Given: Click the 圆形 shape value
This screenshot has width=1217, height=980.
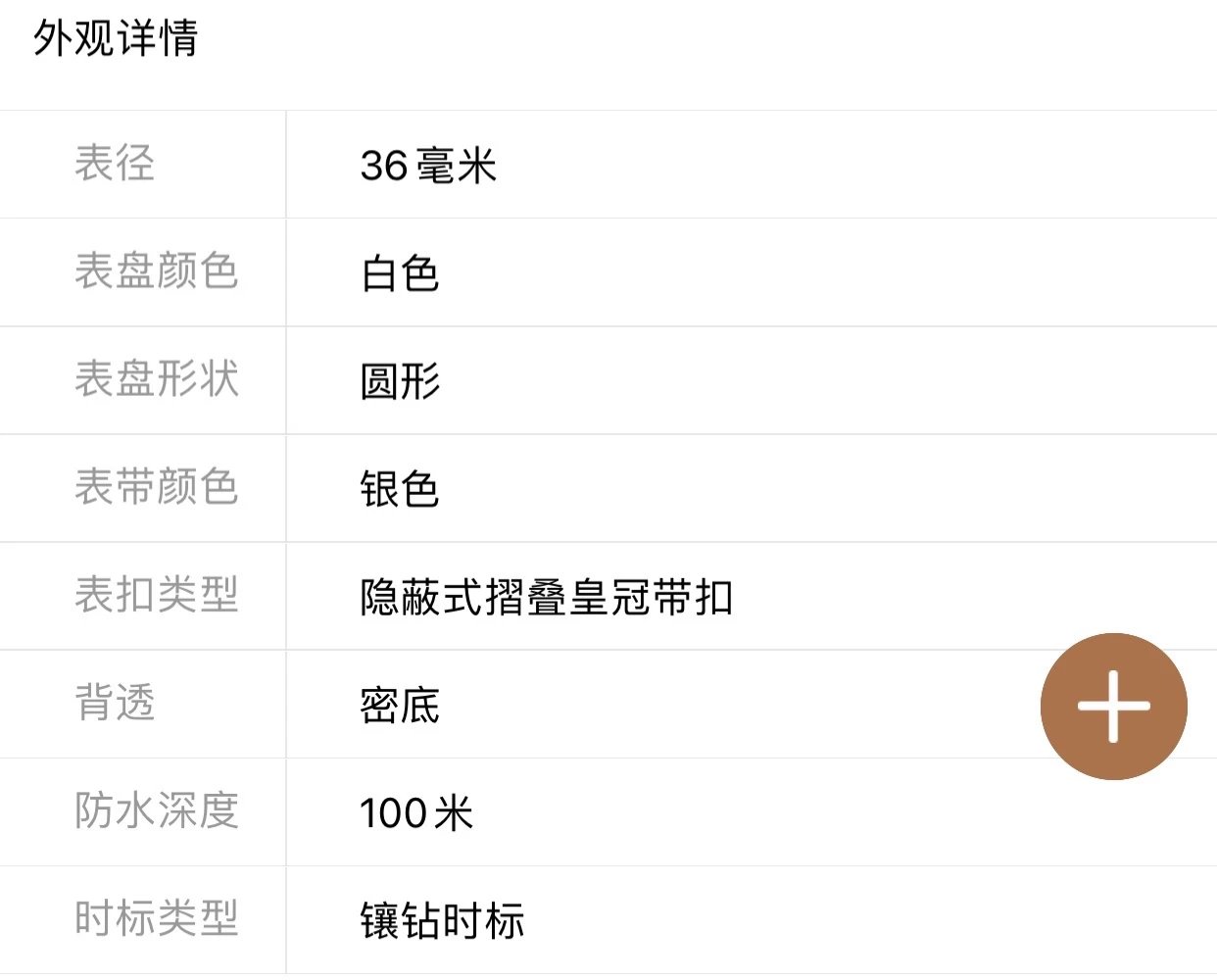Looking at the screenshot, I should (x=400, y=381).
